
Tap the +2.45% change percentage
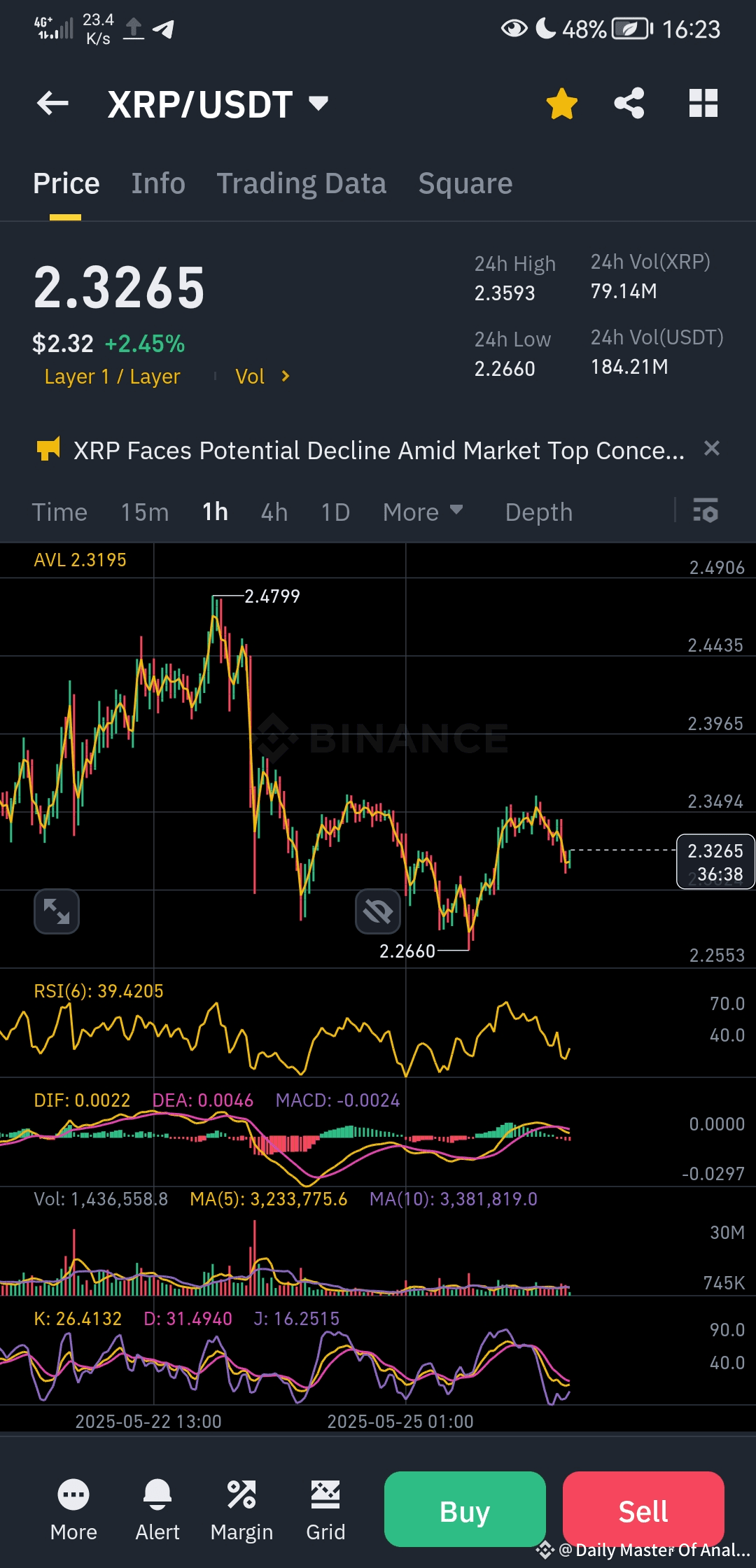pyautogui.click(x=145, y=344)
